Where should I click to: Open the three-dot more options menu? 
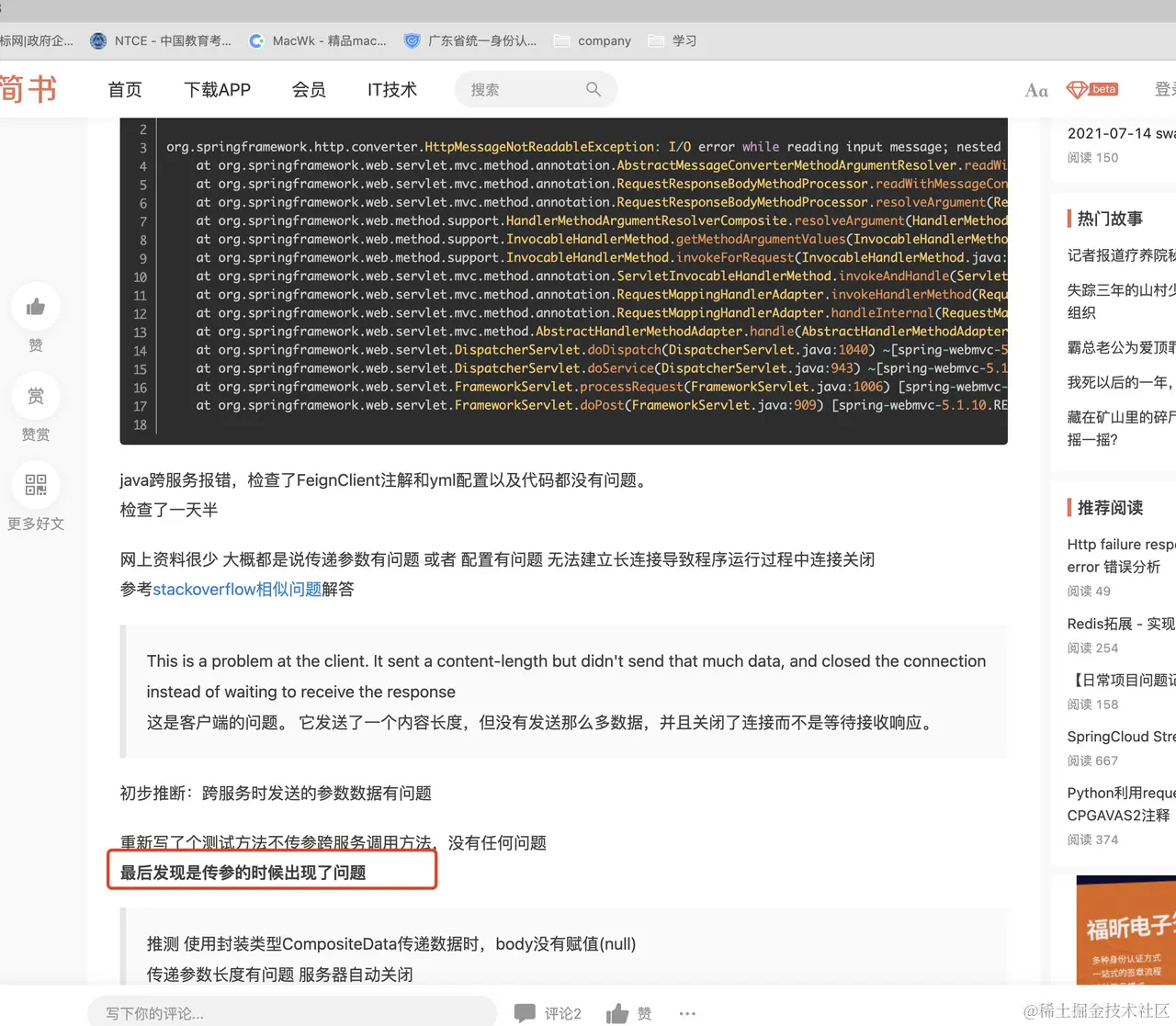pos(687,1013)
